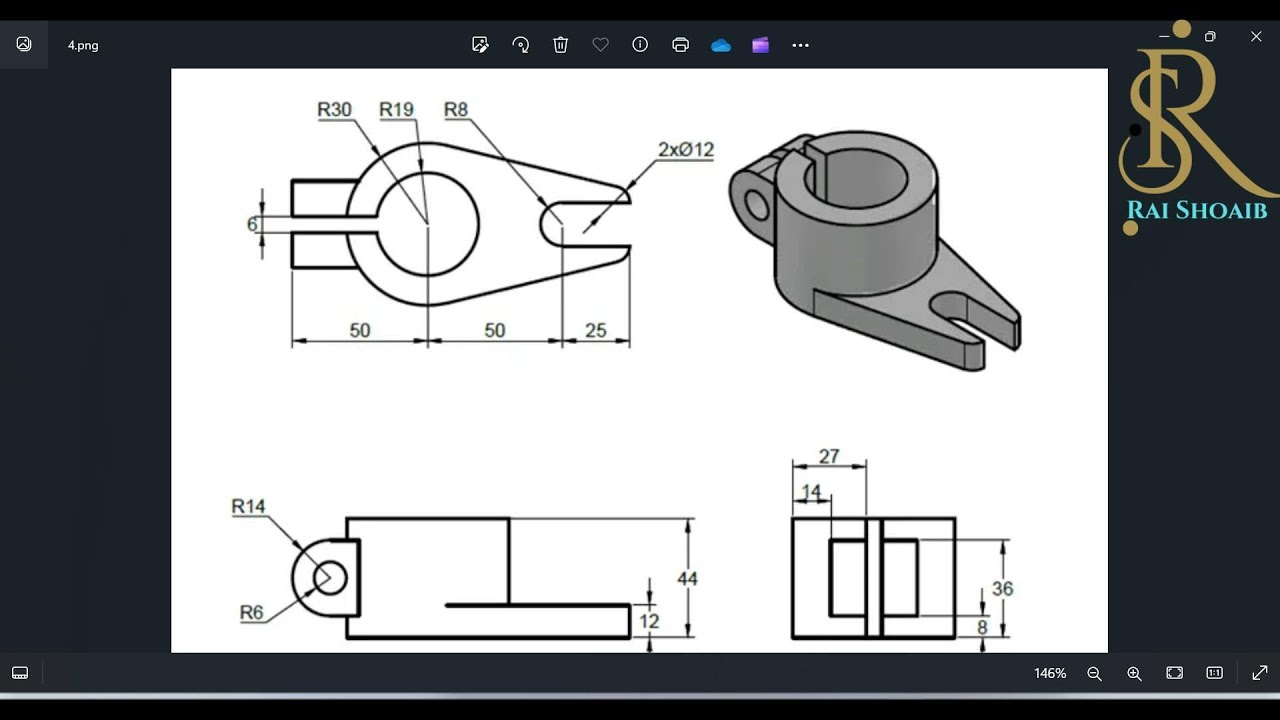Screen dimensions: 1280x720
Task: Click the Zoom out magnifier icon
Action: pyautogui.click(x=1094, y=674)
